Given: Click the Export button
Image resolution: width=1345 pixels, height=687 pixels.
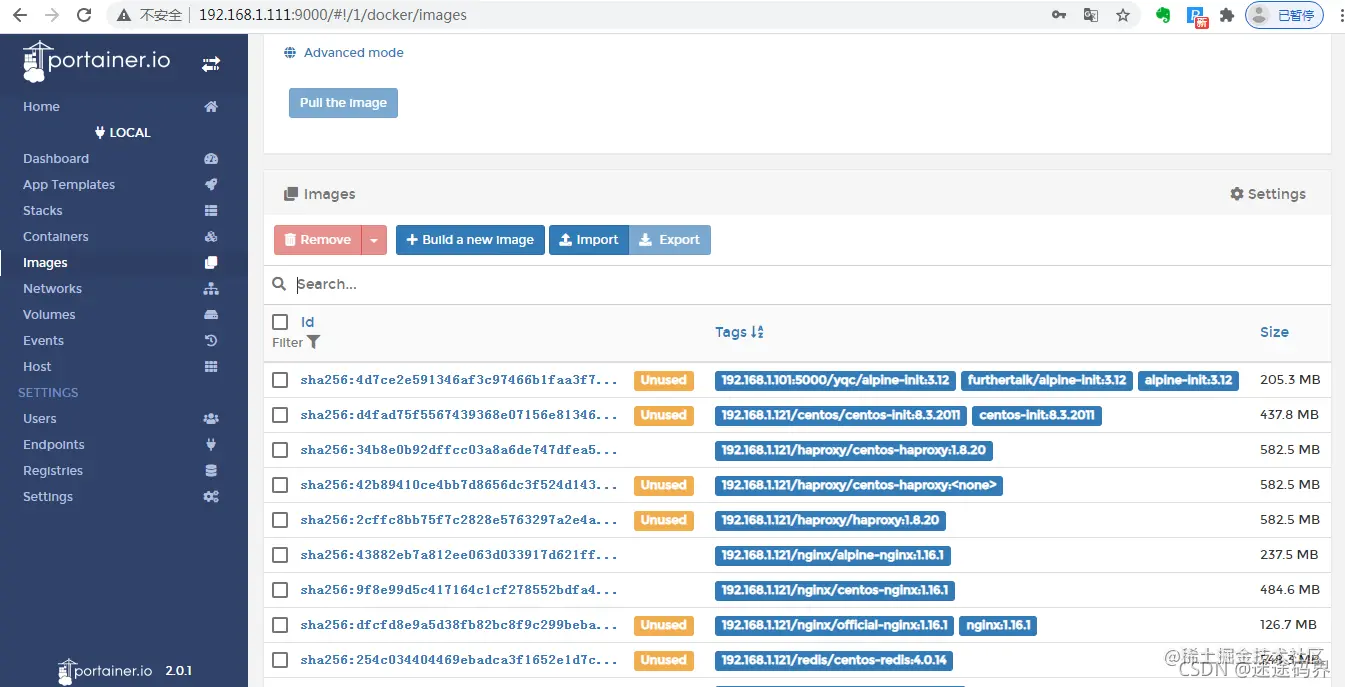Looking at the screenshot, I should pyautogui.click(x=670, y=240).
